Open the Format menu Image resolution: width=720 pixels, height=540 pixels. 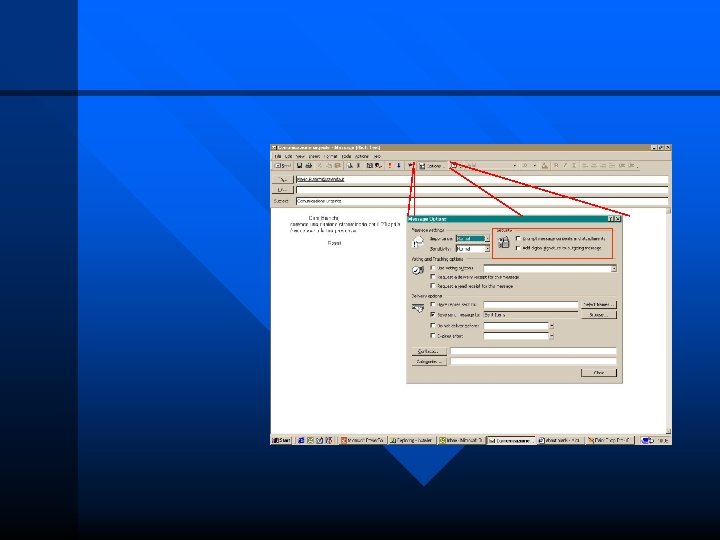331,157
